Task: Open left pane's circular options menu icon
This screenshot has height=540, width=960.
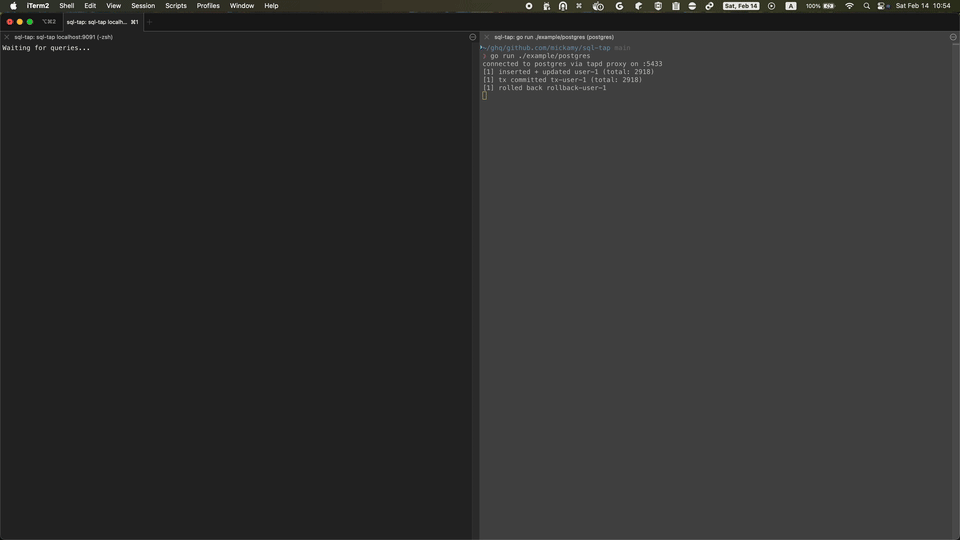Action: tap(473, 37)
